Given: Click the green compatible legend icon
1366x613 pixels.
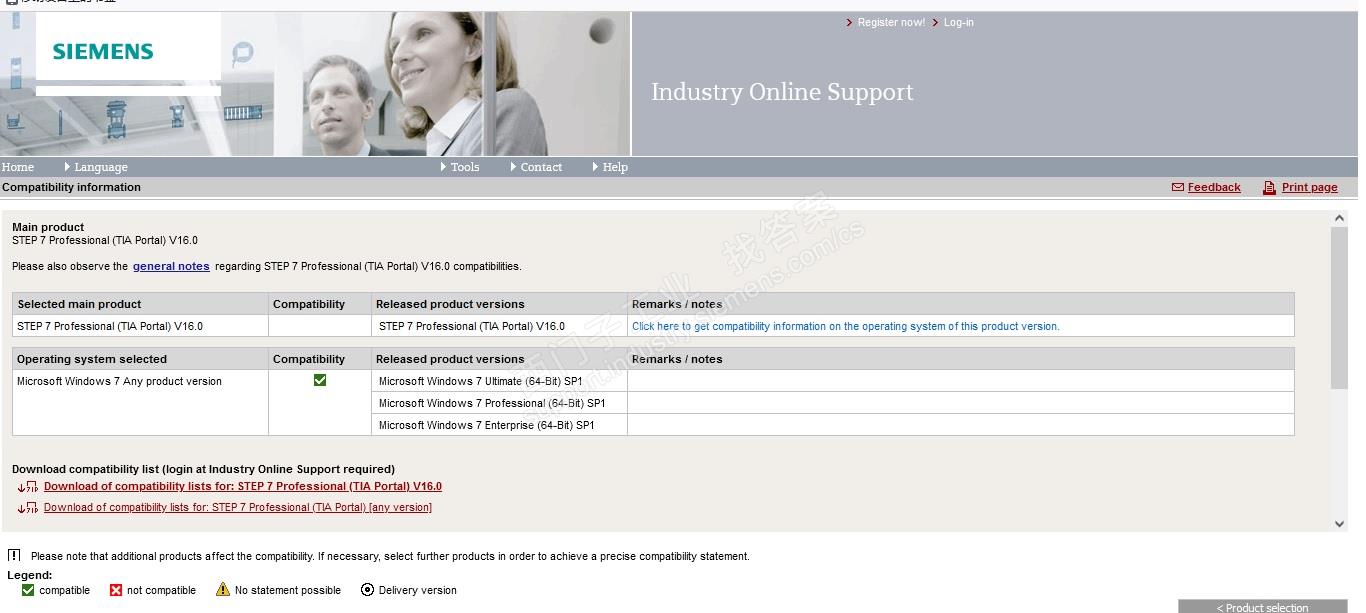Looking at the screenshot, I should [x=28, y=590].
